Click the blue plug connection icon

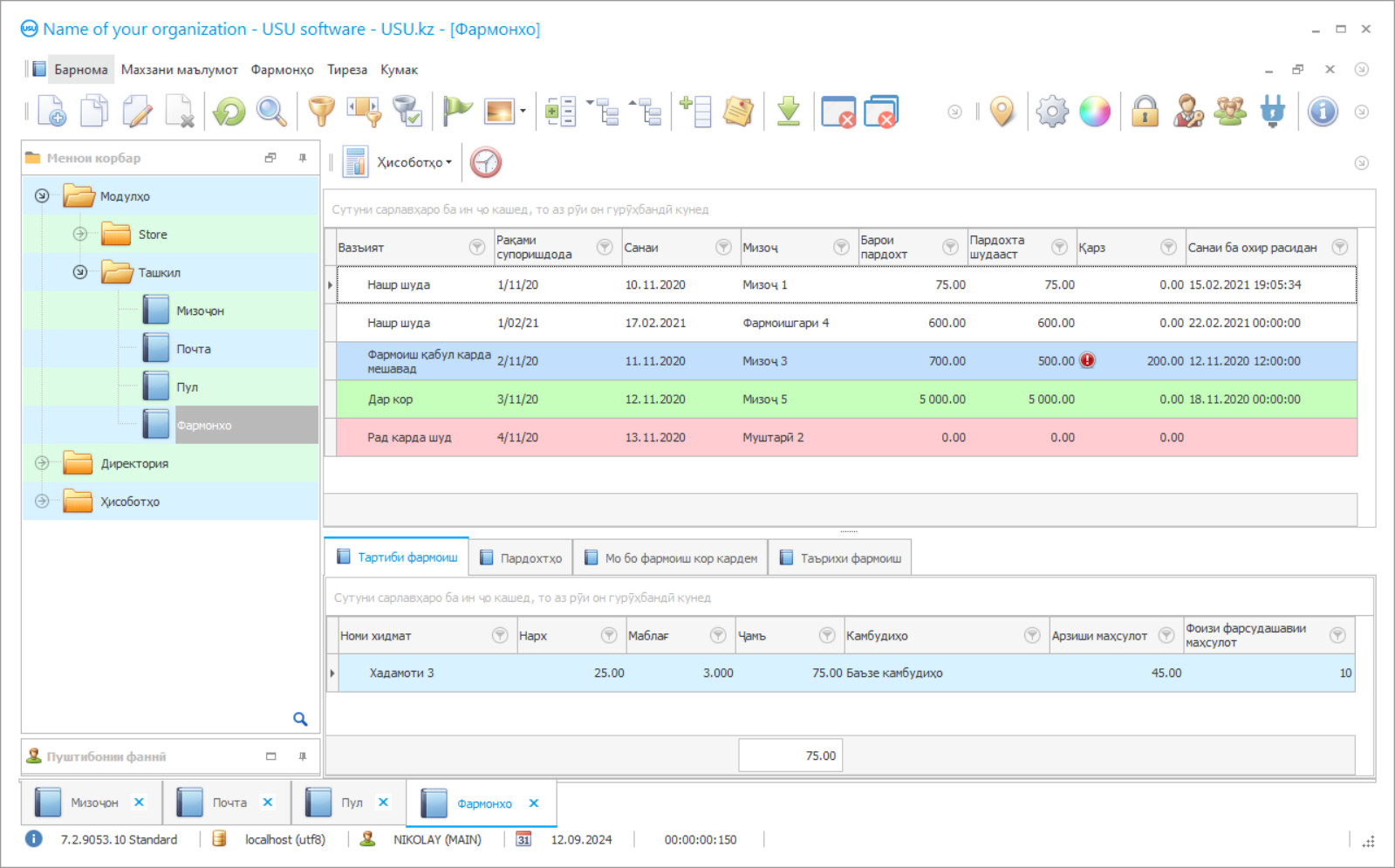click(1273, 112)
